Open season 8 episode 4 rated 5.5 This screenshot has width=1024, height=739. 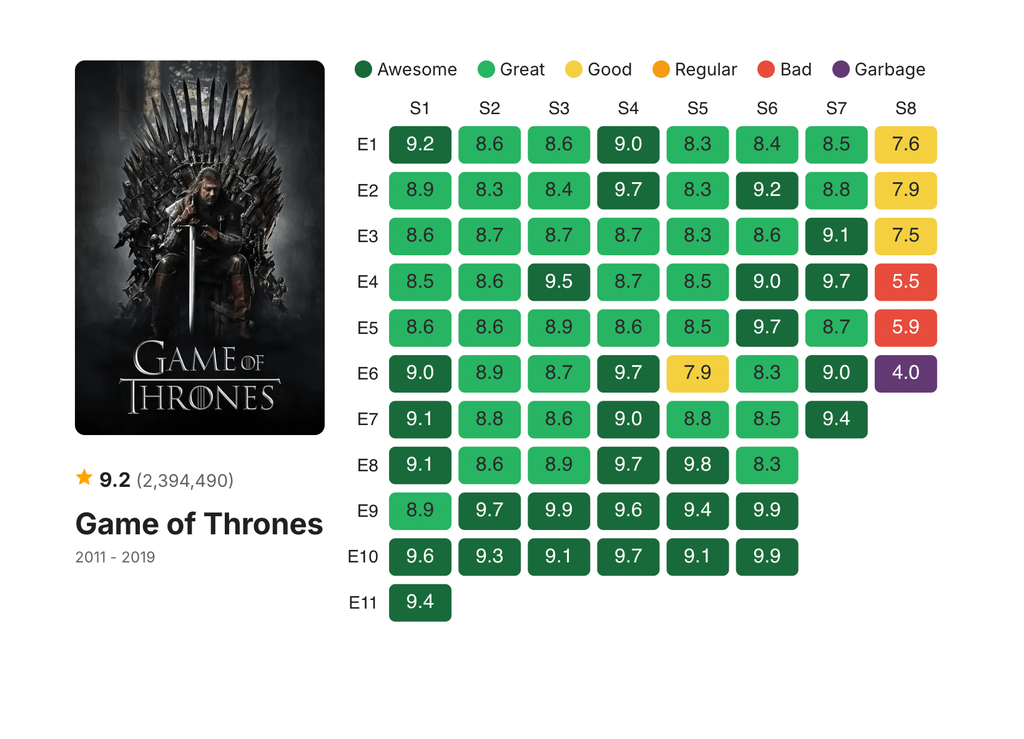[x=906, y=281]
